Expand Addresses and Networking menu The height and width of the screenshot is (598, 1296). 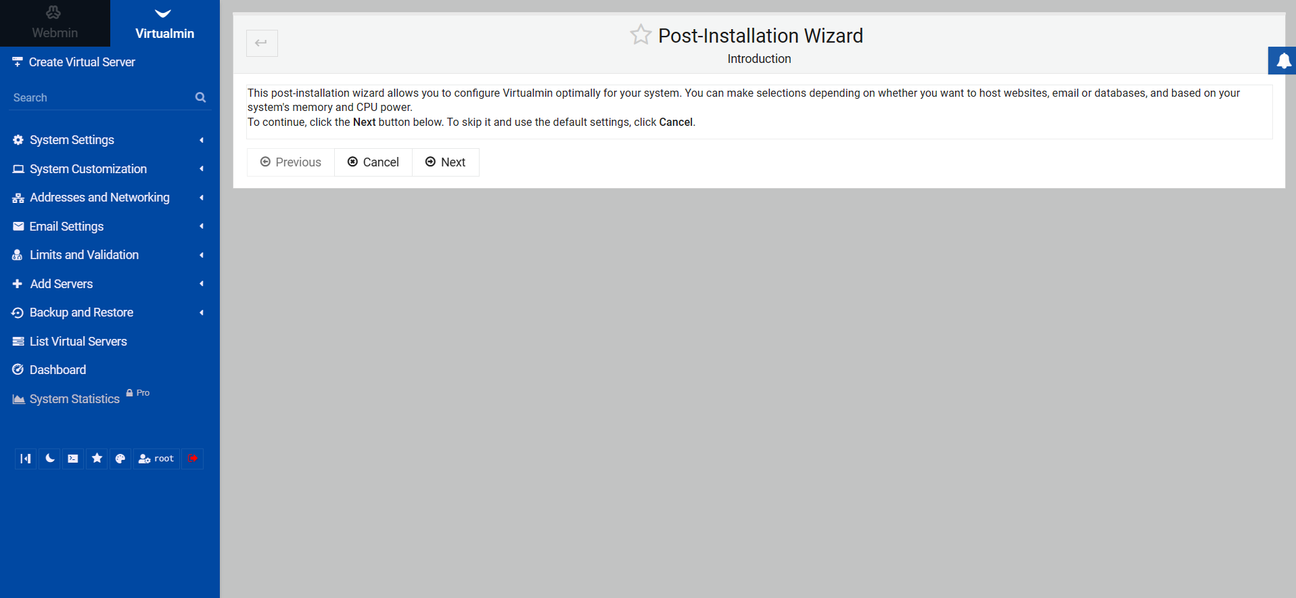[x=99, y=198]
